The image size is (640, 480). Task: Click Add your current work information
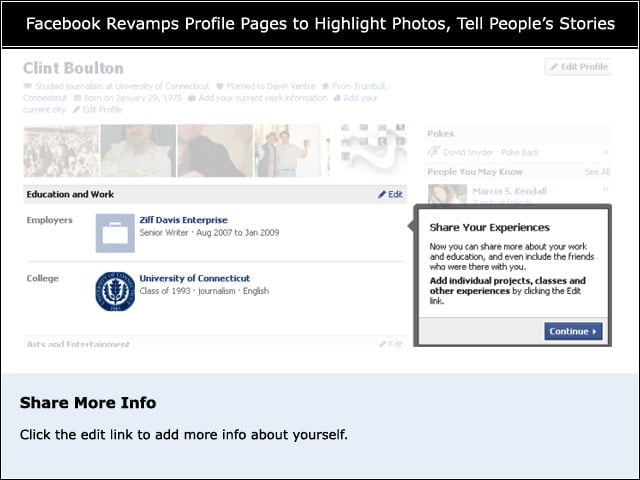tap(263, 98)
